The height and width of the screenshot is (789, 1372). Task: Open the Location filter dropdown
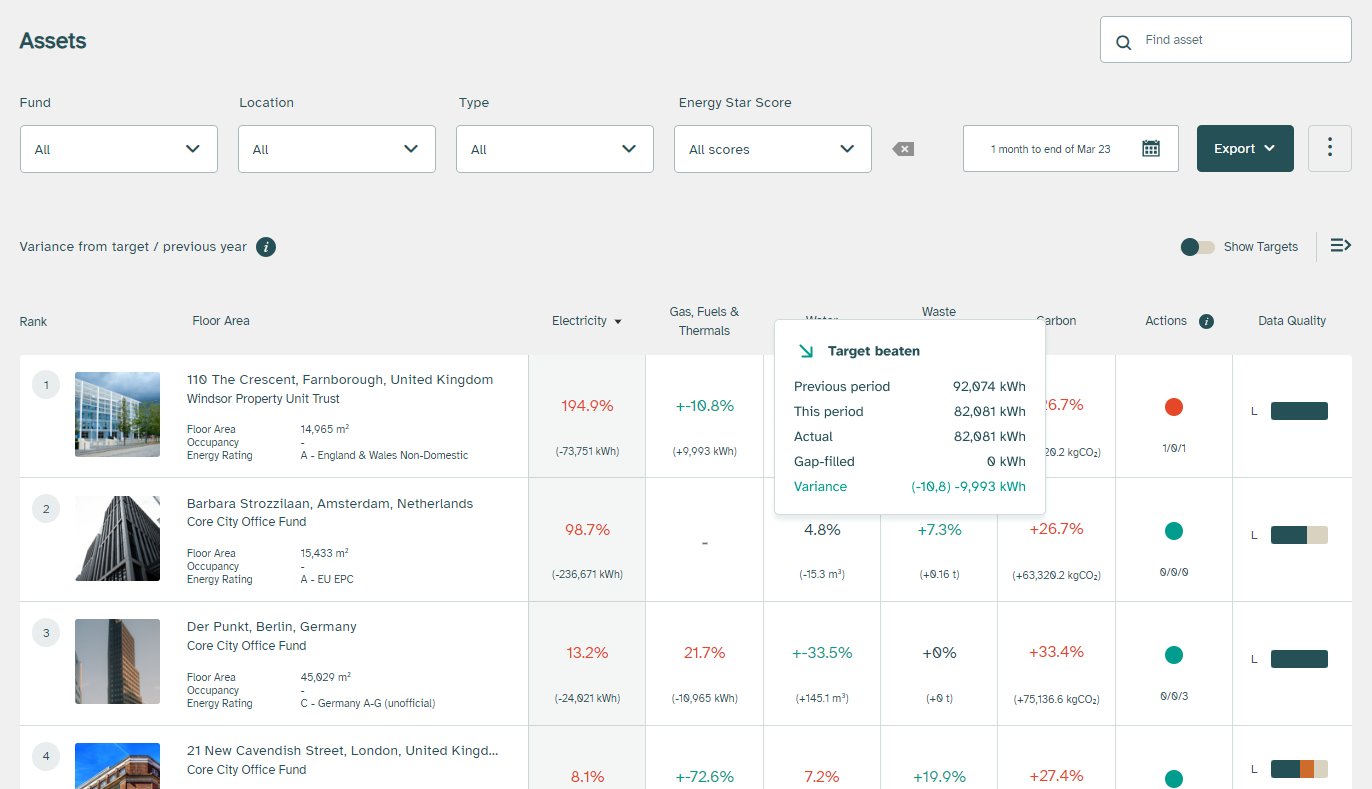pos(337,149)
